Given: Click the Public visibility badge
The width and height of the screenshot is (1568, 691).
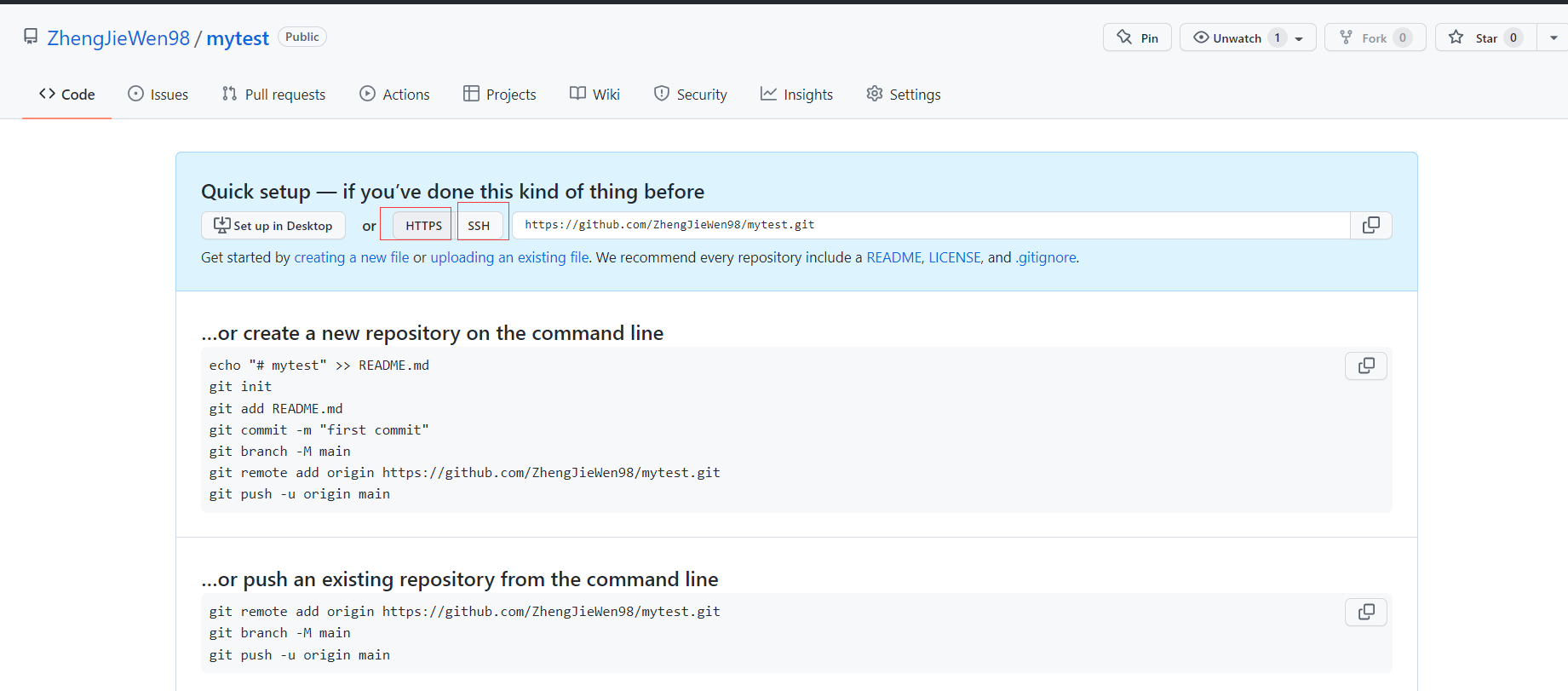Looking at the screenshot, I should (302, 37).
